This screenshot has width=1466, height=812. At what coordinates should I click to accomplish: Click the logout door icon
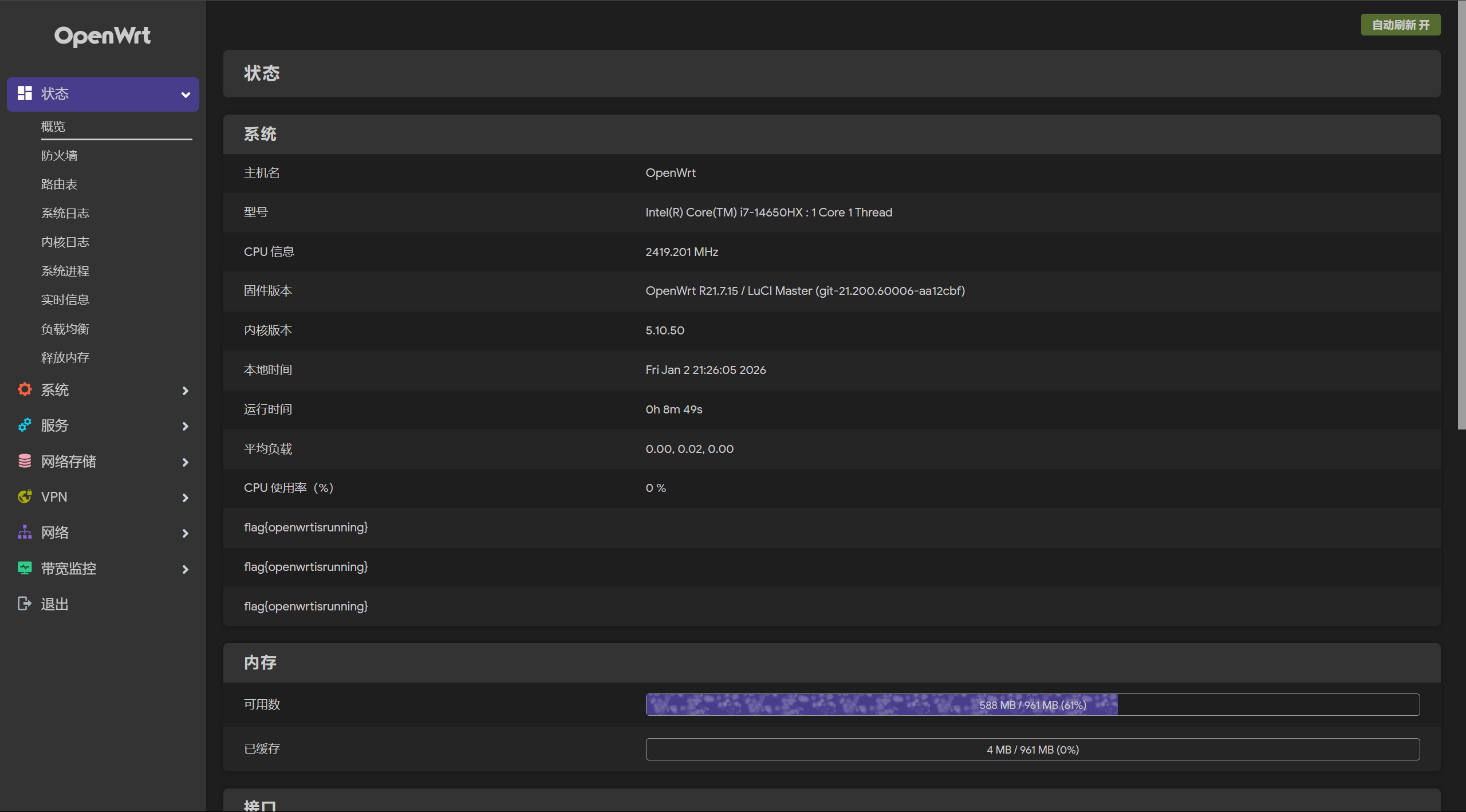click(x=25, y=604)
